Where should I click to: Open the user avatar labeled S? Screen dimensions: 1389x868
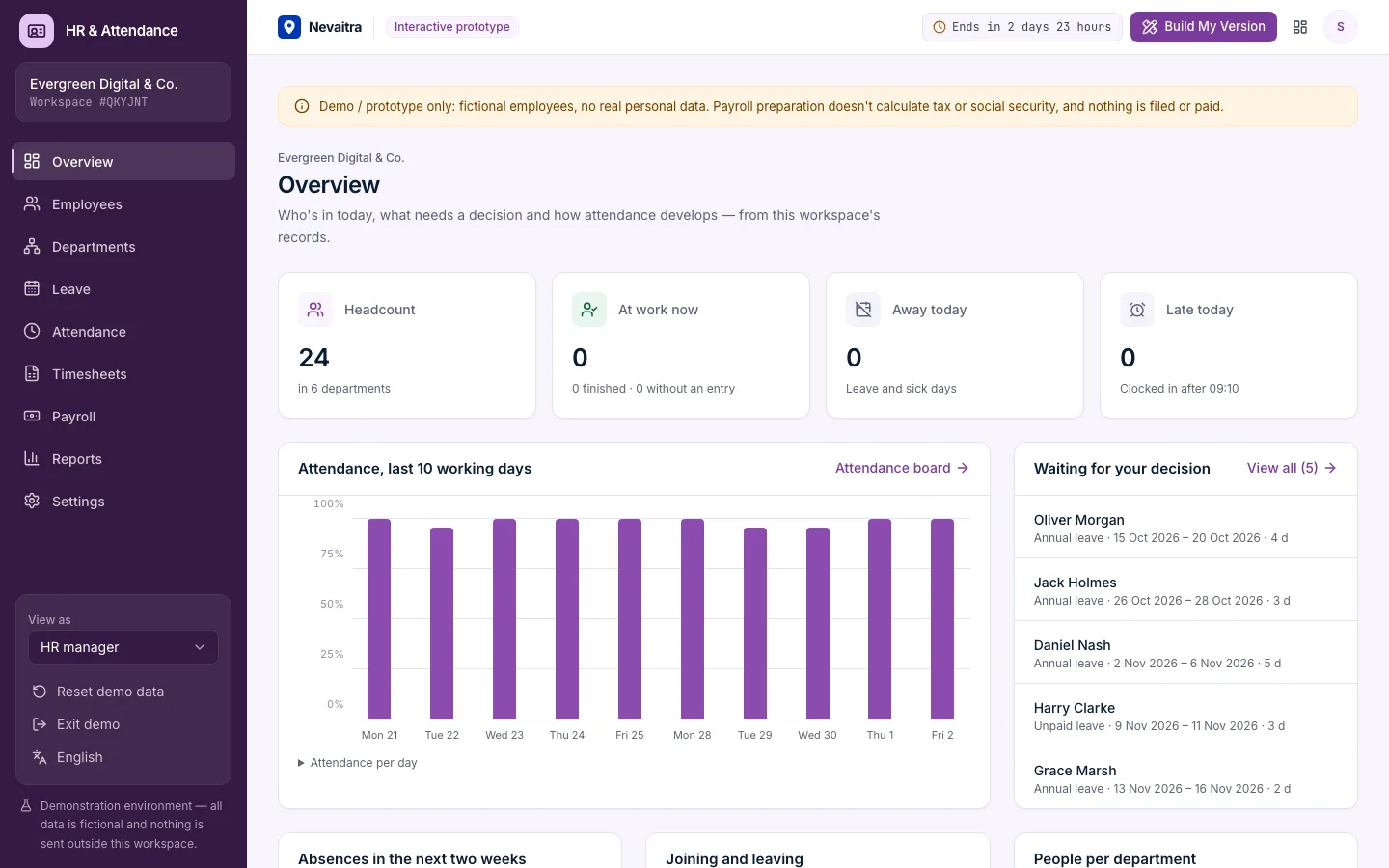point(1340,27)
